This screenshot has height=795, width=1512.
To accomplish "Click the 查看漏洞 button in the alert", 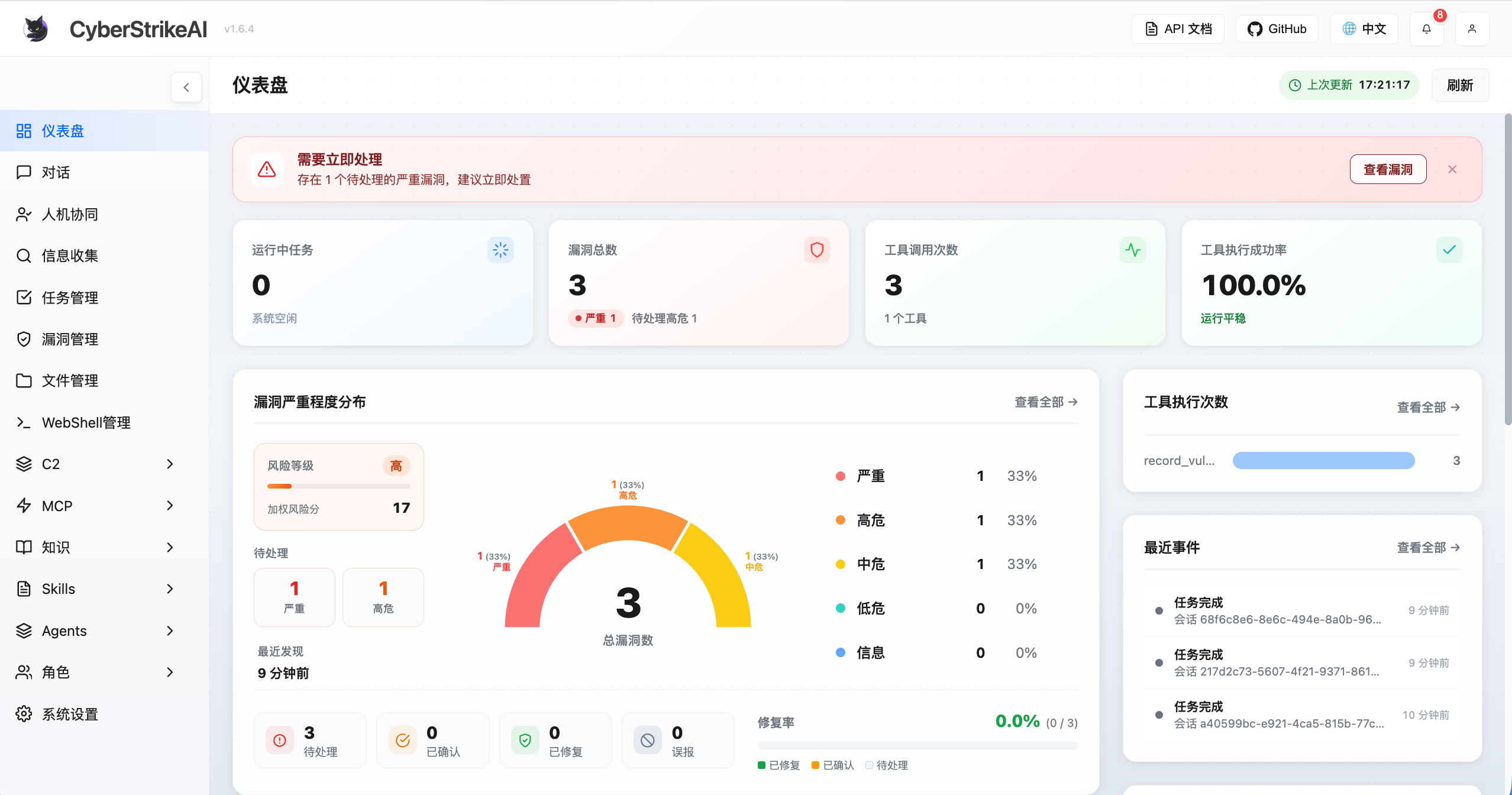I will (1388, 170).
